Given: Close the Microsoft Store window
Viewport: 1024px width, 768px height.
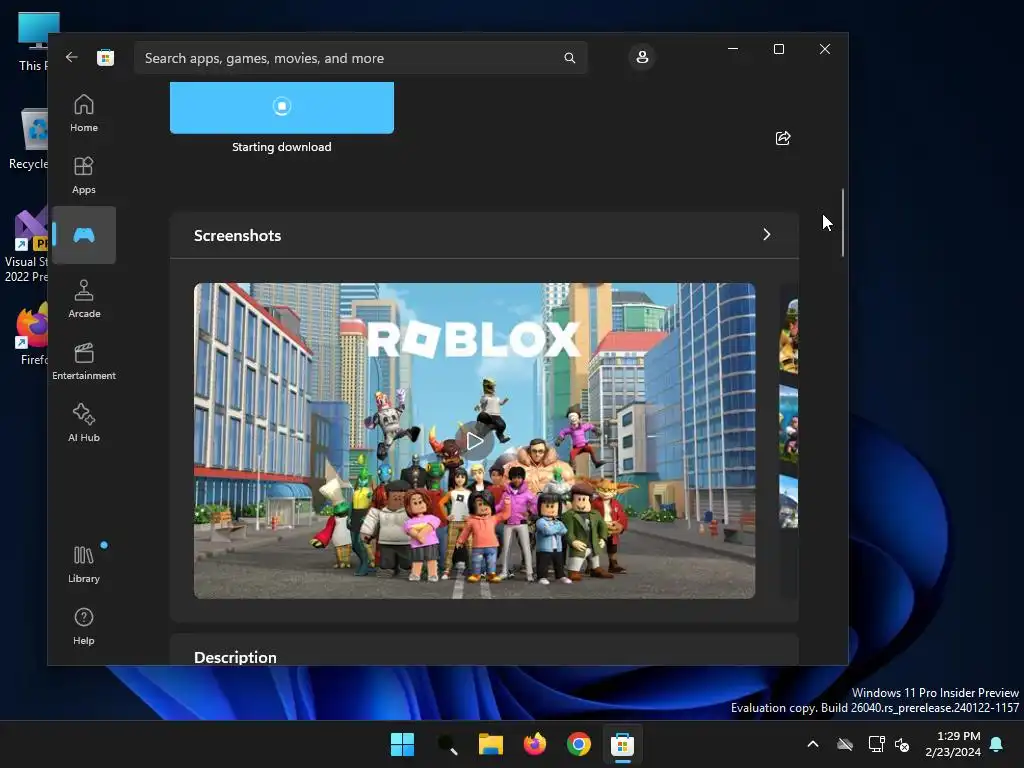Looking at the screenshot, I should click(x=825, y=49).
